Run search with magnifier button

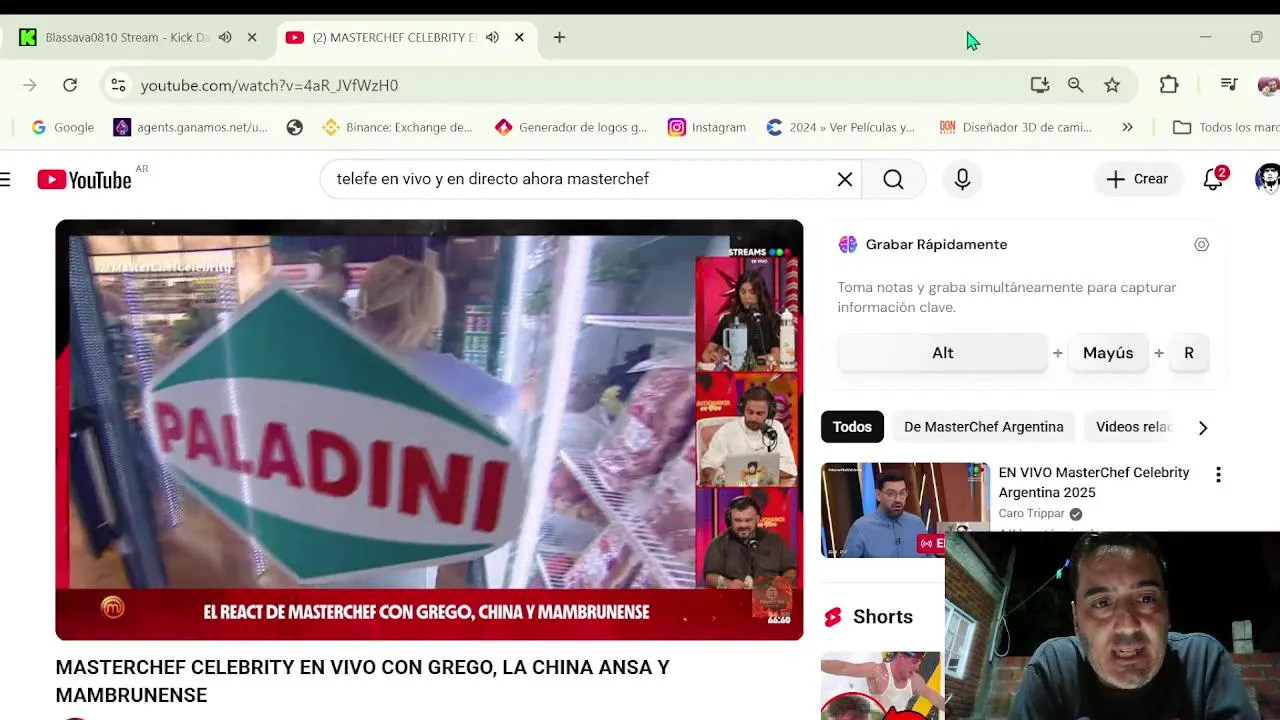894,179
